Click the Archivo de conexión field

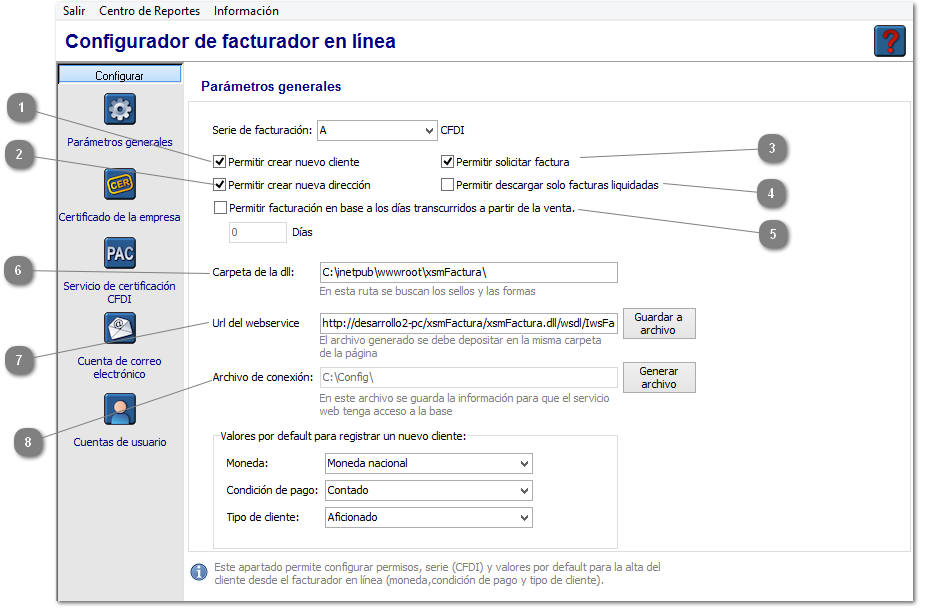pyautogui.click(x=468, y=377)
